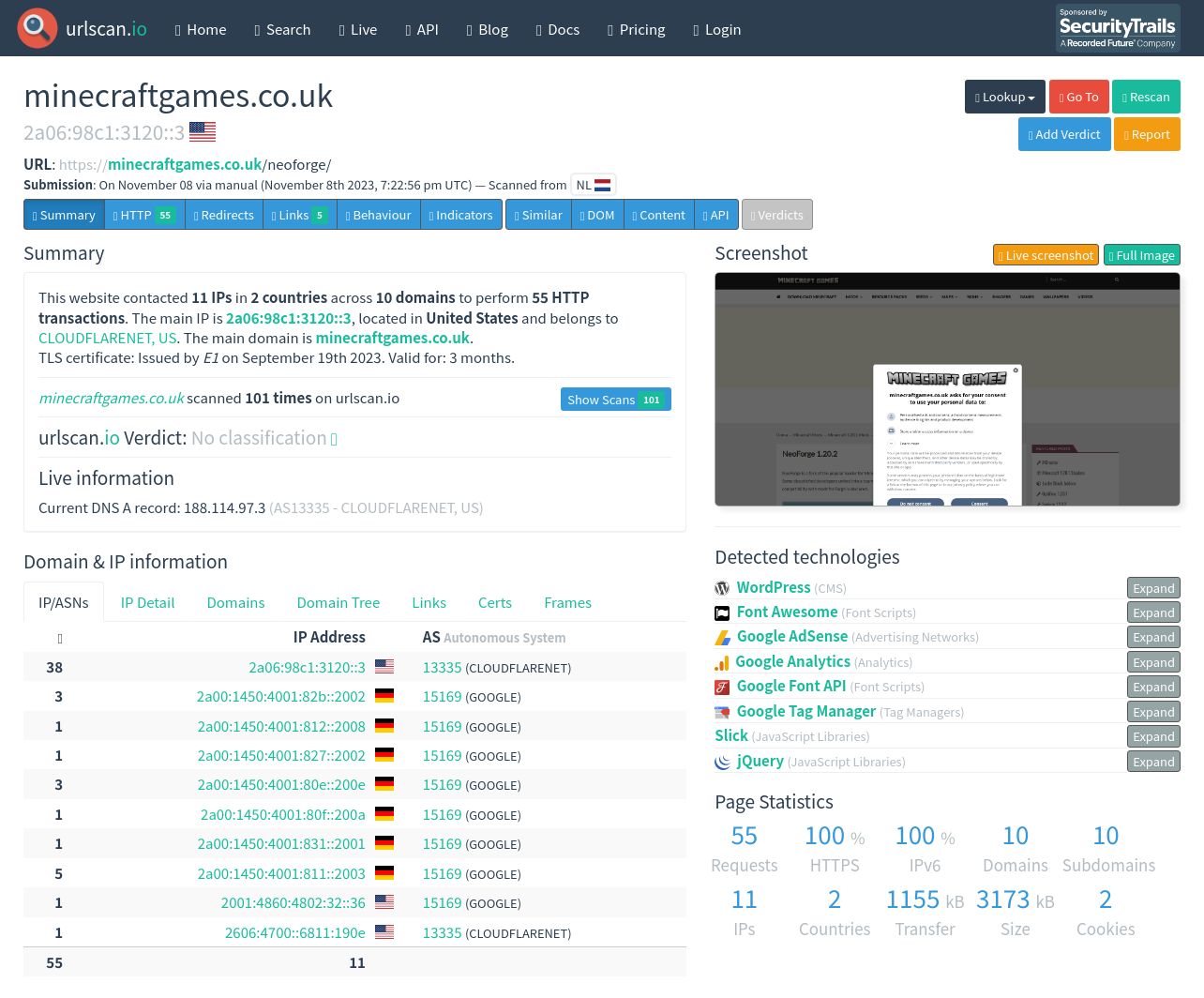Open the Login navigation item
Screen dimensions: 1204x998
click(717, 29)
